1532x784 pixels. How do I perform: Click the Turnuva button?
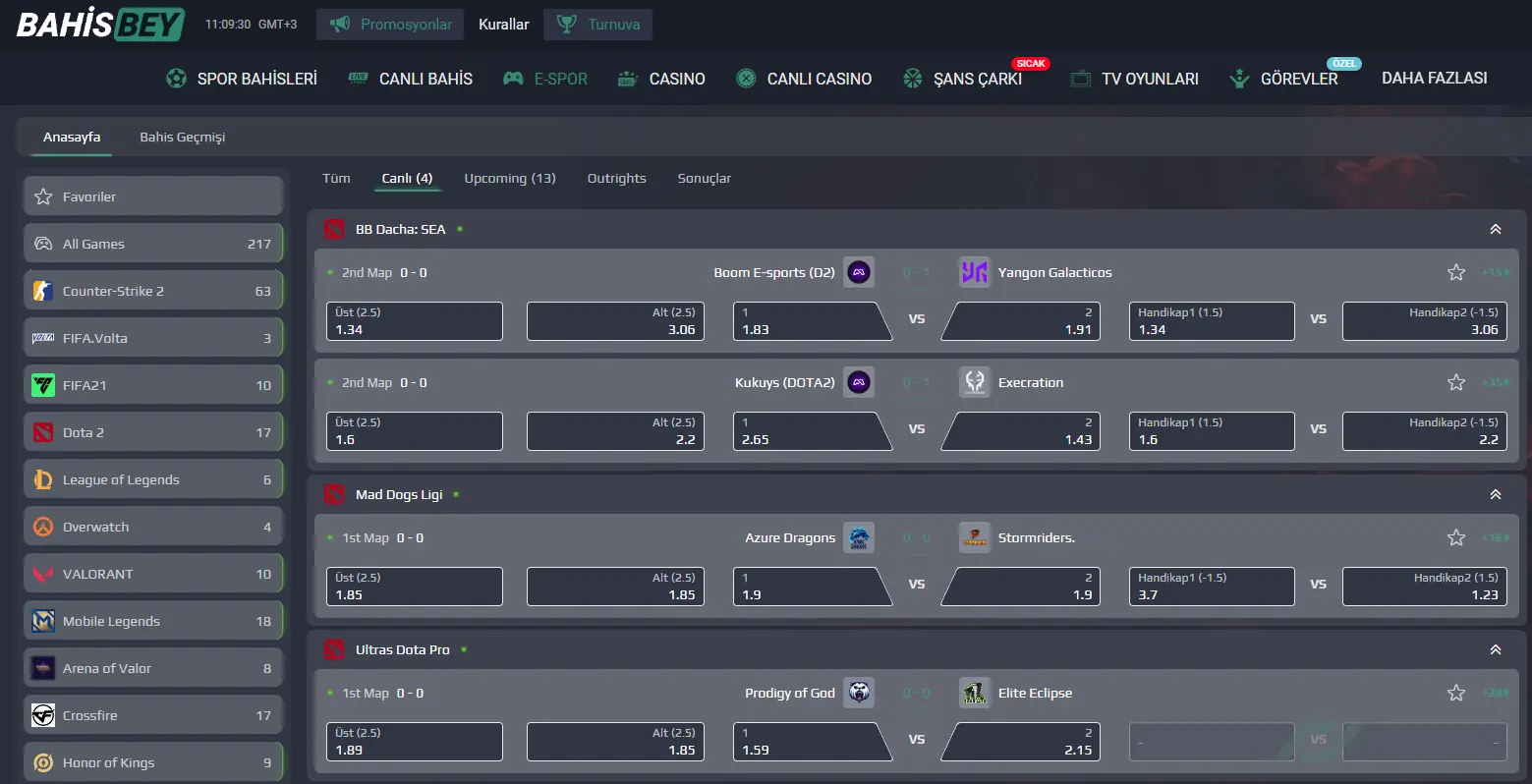(597, 25)
